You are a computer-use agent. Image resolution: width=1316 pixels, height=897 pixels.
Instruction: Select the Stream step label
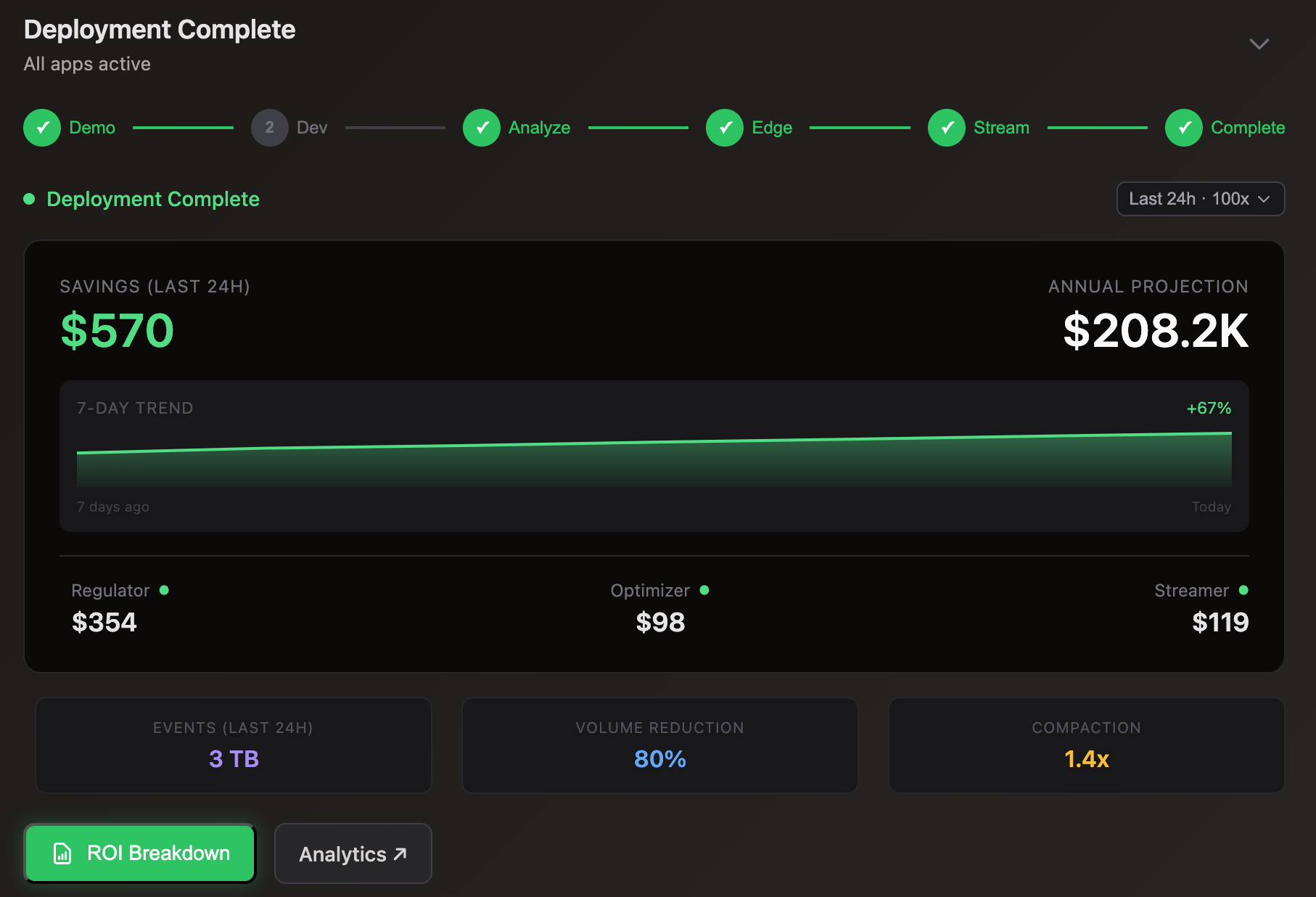tap(1001, 128)
